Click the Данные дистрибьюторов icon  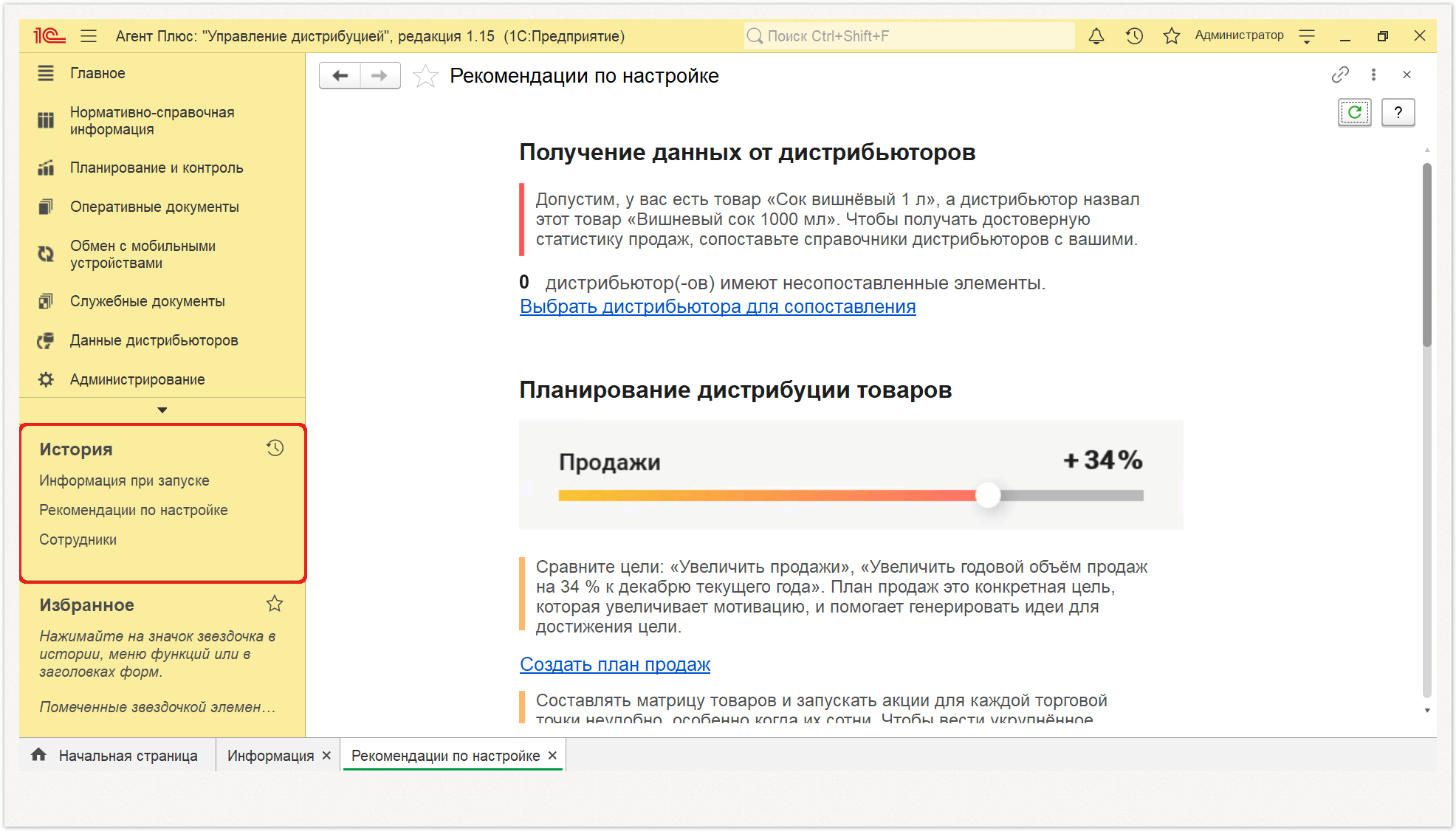coord(46,340)
